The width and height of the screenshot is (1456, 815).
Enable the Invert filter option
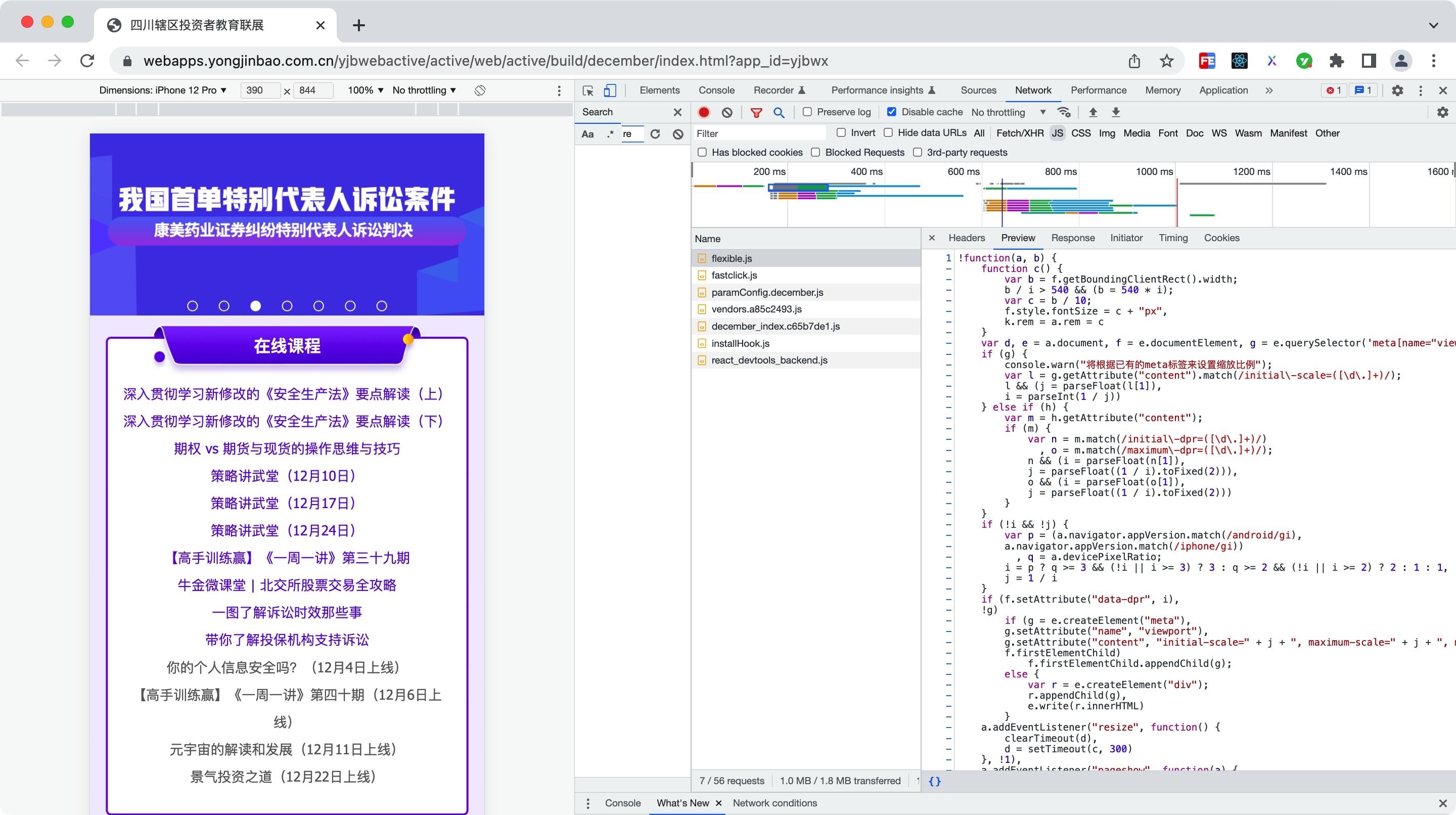click(x=842, y=133)
